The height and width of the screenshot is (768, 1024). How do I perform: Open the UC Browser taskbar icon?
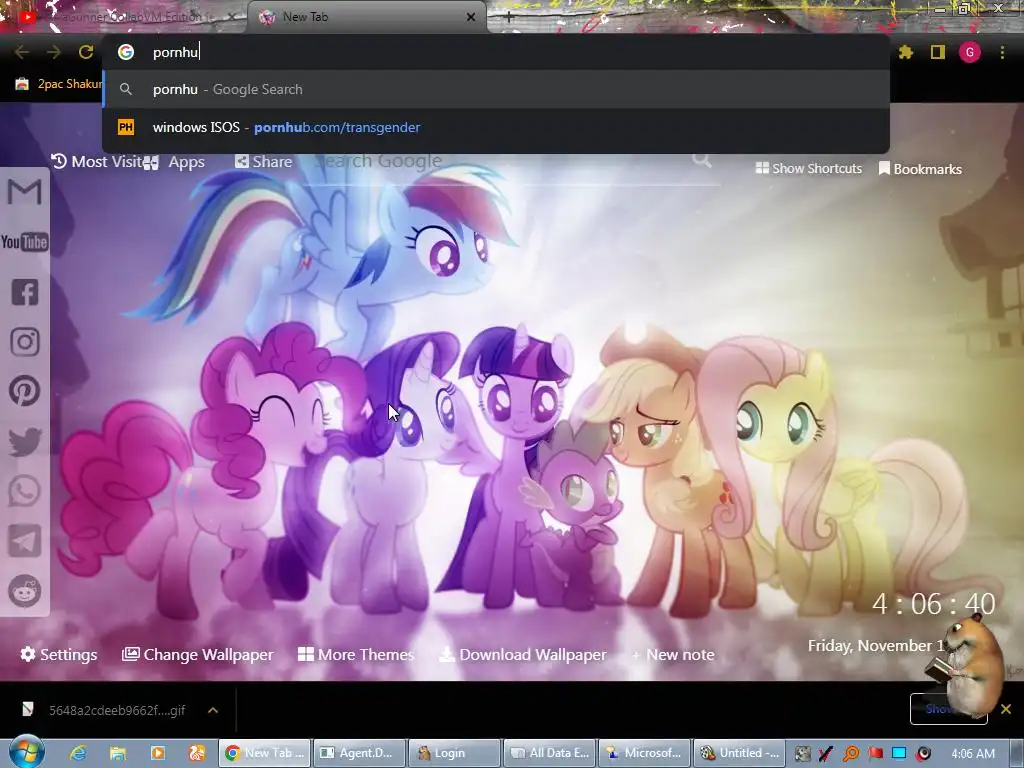[x=197, y=753]
